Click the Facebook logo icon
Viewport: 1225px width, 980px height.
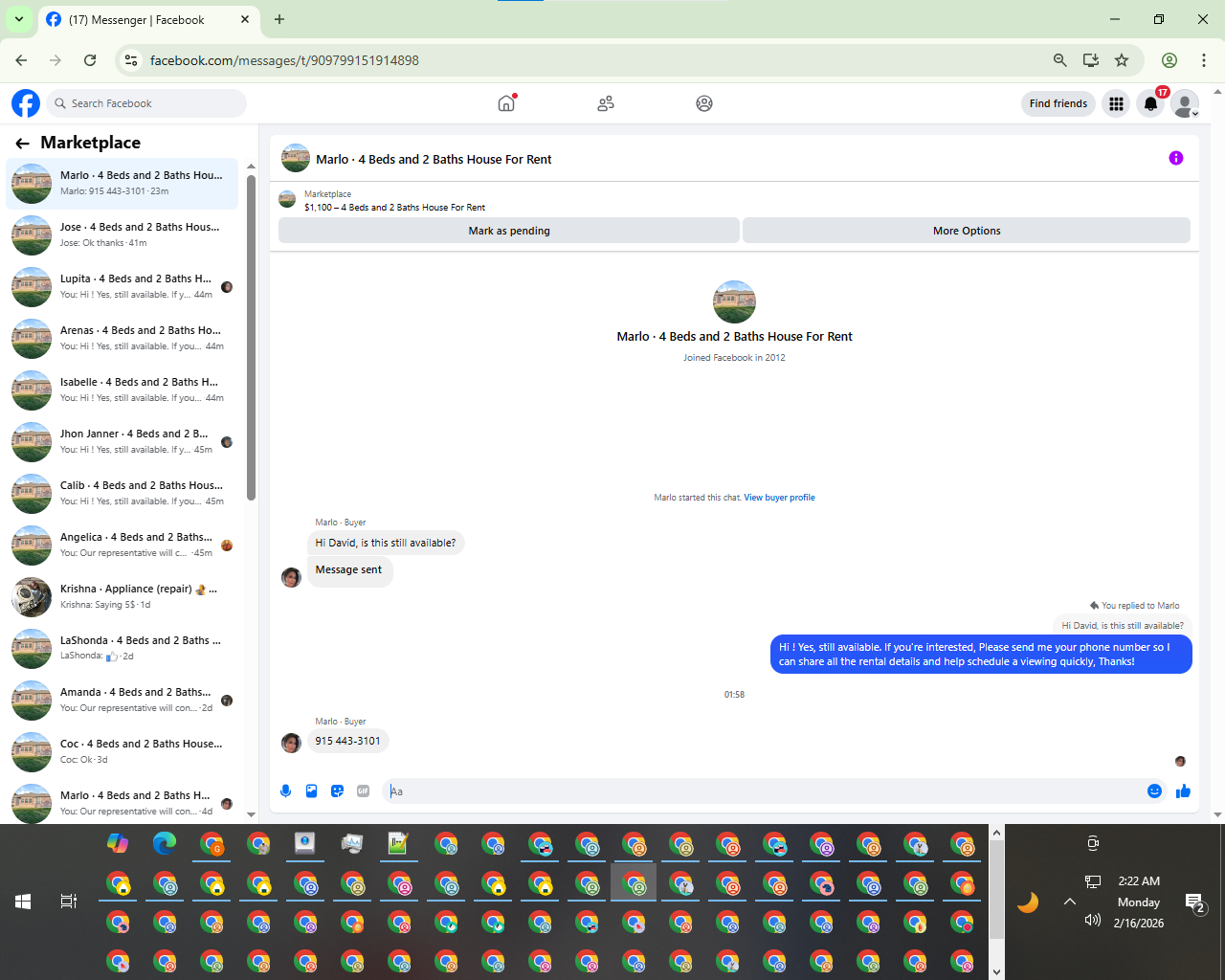[26, 103]
